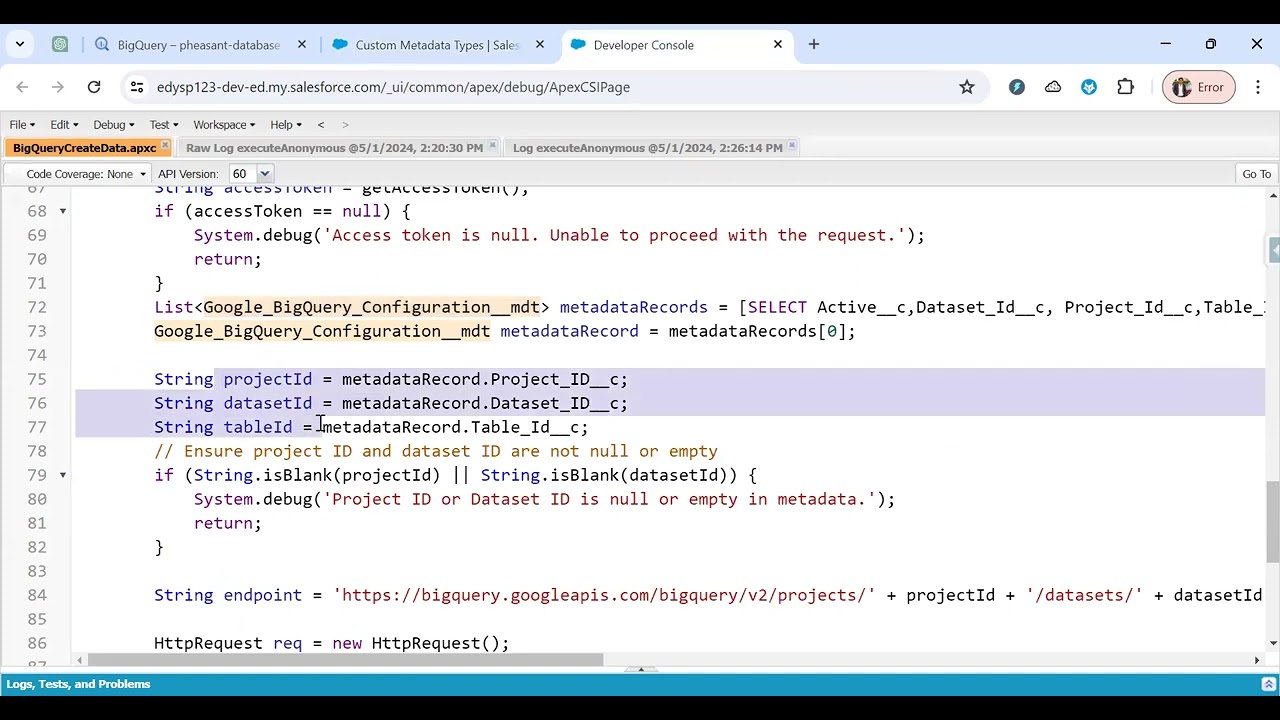Navigate to previous tab with left chevron
The image size is (1280, 720).
[x=321, y=125]
